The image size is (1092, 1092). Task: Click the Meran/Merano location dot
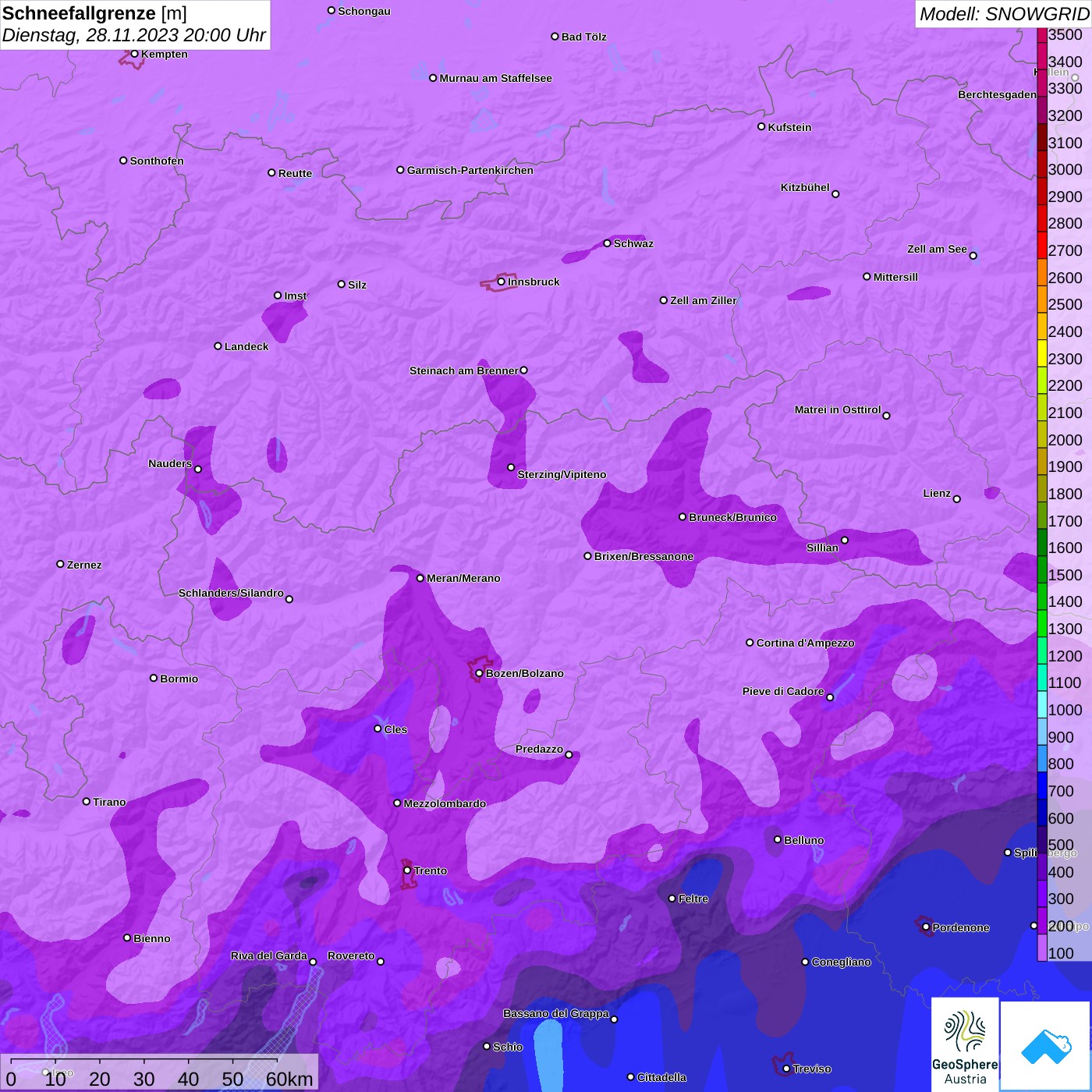click(x=420, y=578)
